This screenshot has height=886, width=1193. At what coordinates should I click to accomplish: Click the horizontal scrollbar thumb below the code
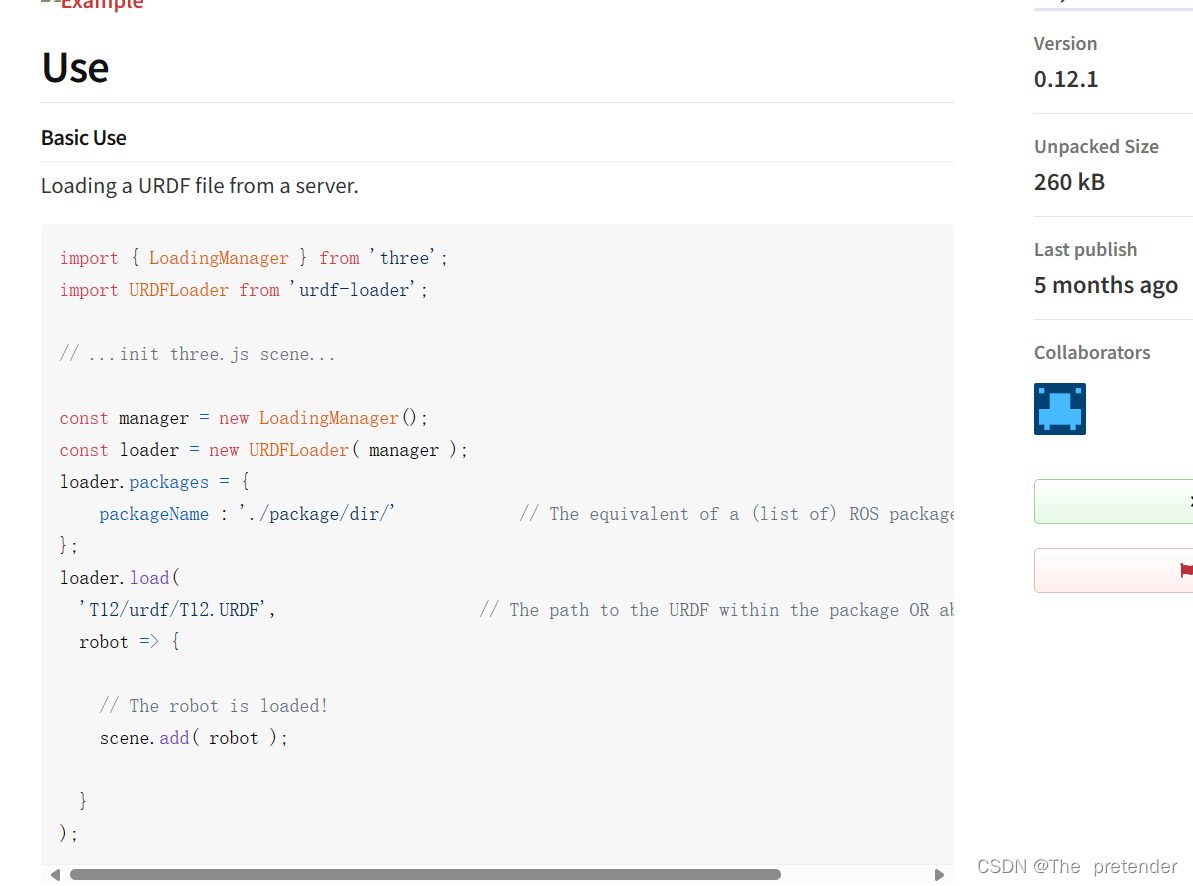(x=420, y=874)
